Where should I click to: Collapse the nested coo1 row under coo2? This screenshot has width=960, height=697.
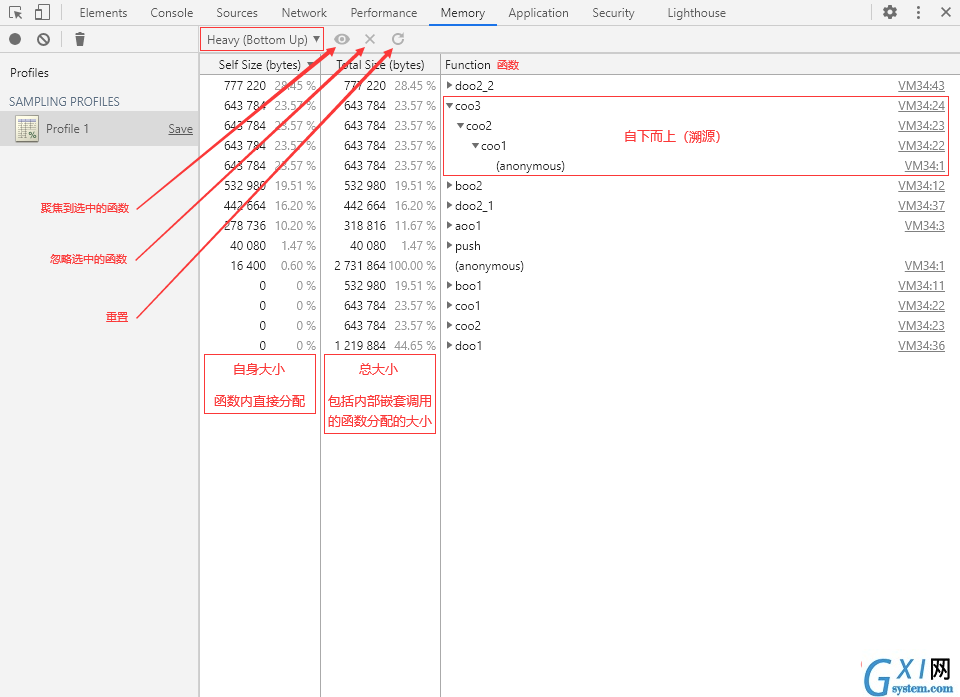point(475,146)
